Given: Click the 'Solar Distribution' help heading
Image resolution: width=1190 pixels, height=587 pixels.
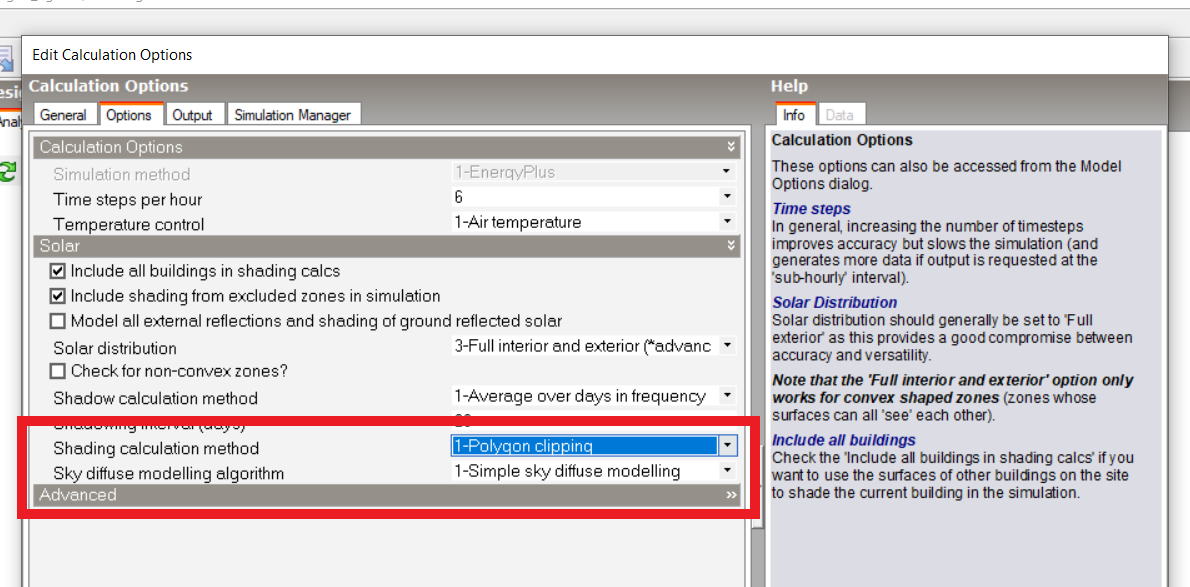Looking at the screenshot, I should click(x=835, y=302).
